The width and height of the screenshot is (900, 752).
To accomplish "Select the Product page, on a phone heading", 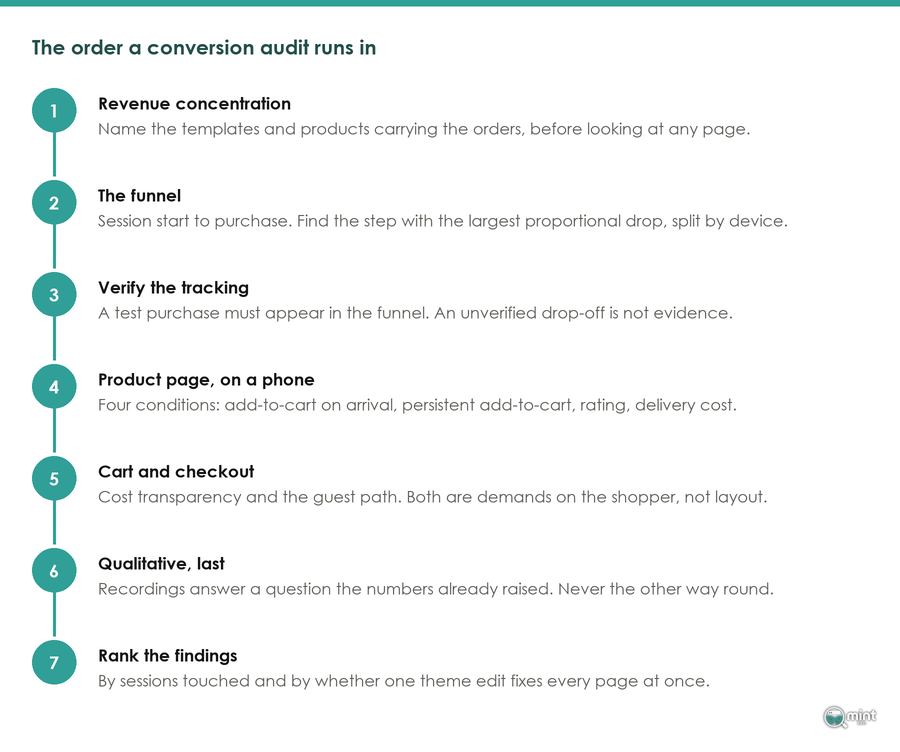I will (x=206, y=380).
